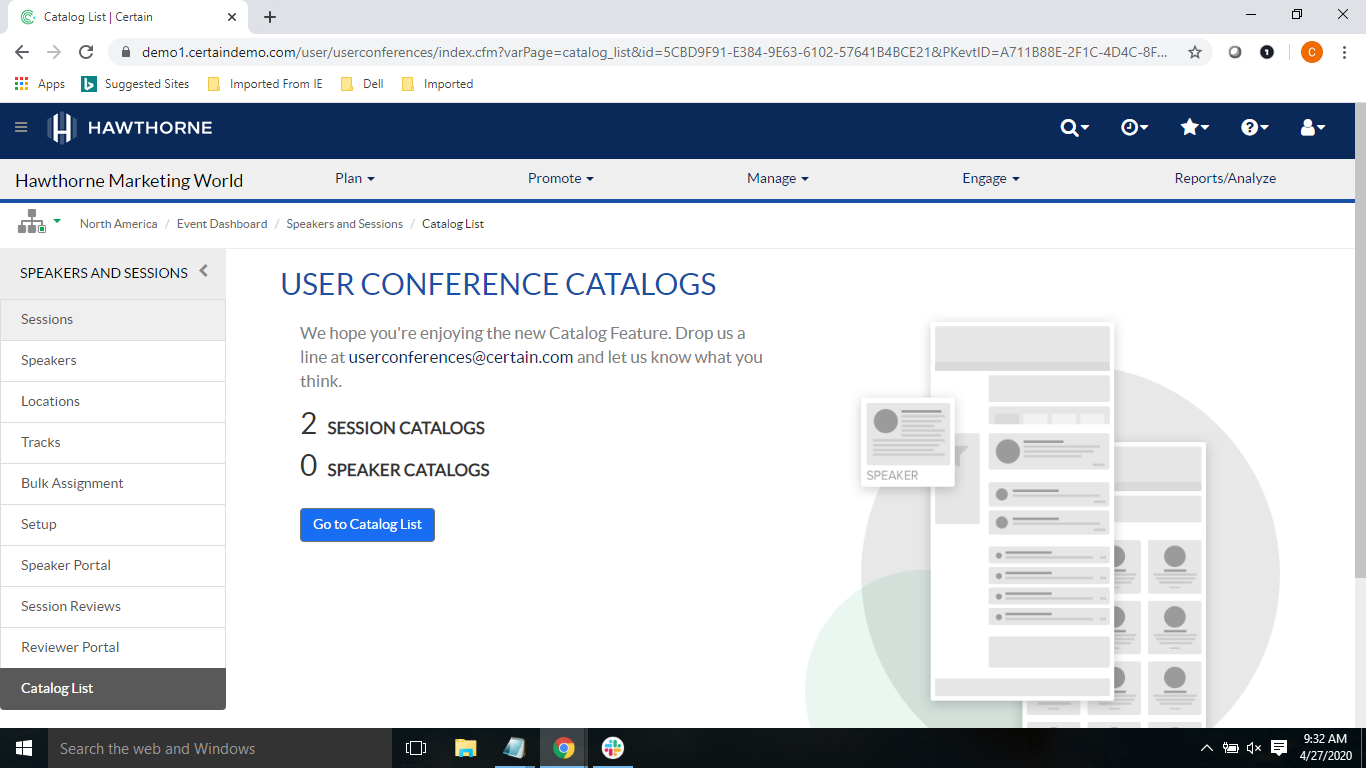The image size is (1366, 768).
Task: Click the User Conference Catalogs heading
Action: click(498, 284)
